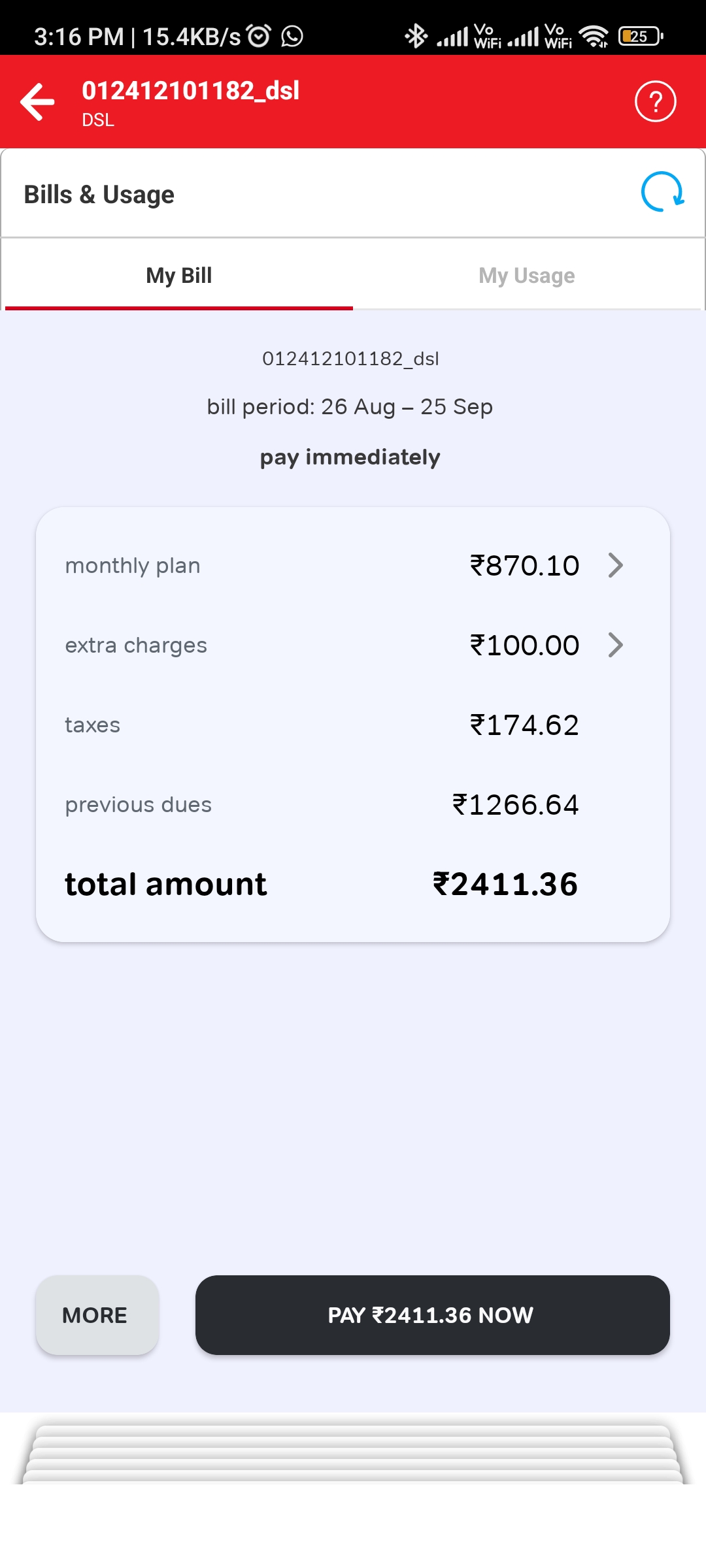
Task: Switch to the My Usage tab
Action: coord(526,276)
